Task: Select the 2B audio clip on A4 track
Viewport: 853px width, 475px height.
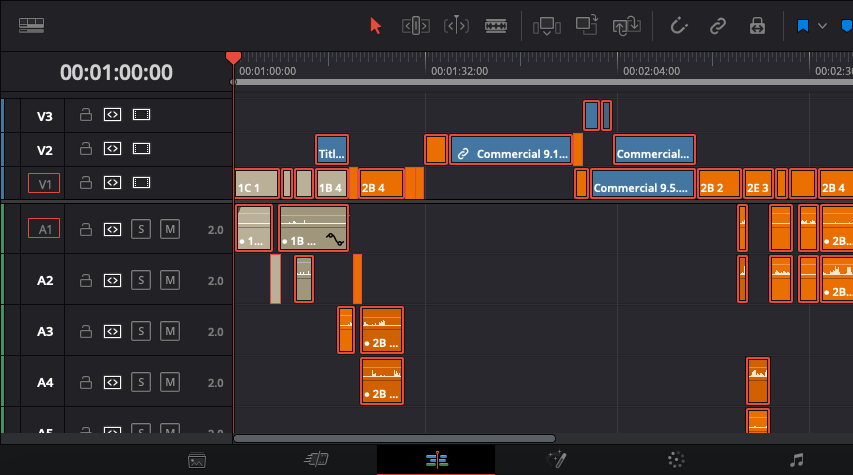Action: (x=382, y=381)
